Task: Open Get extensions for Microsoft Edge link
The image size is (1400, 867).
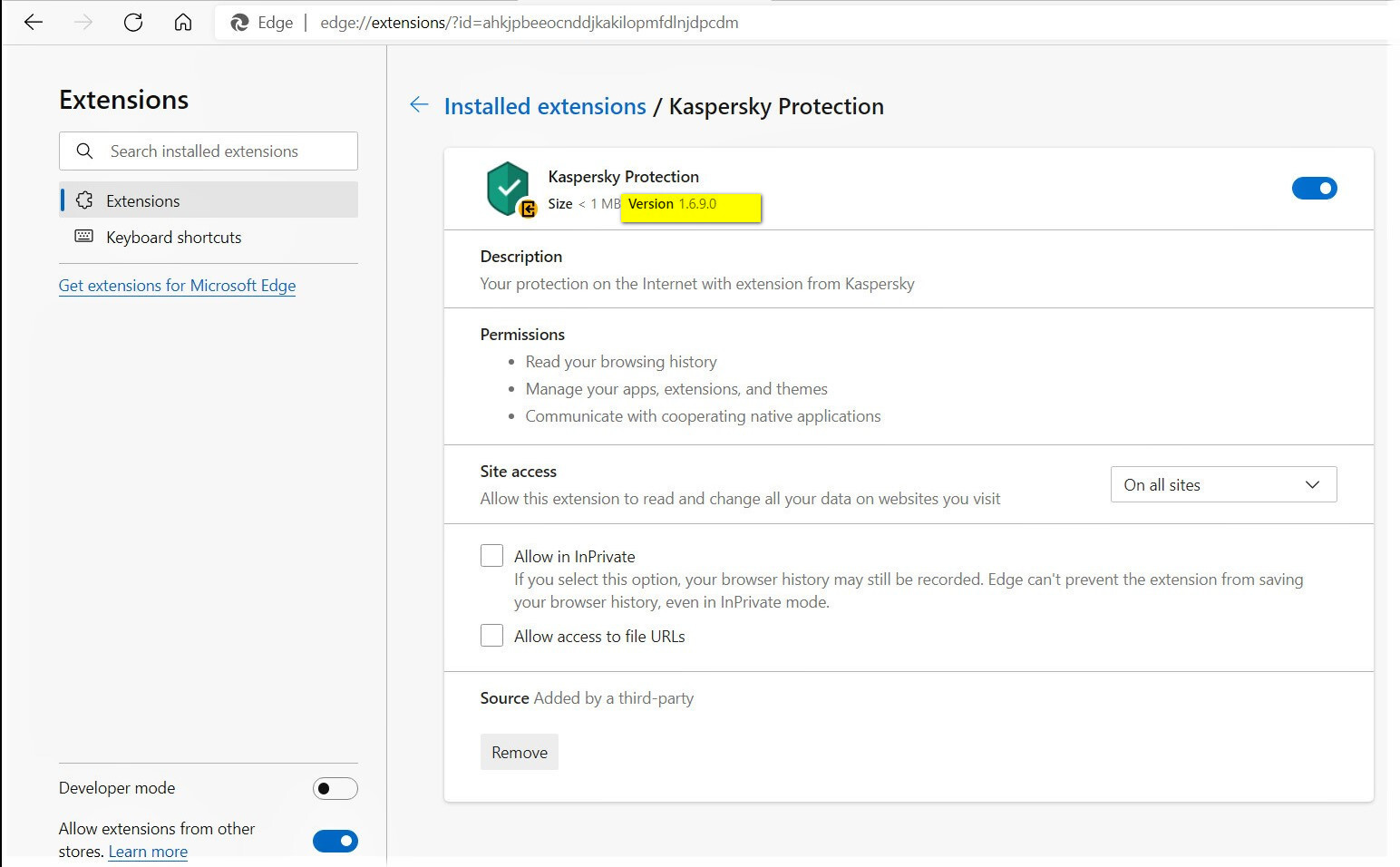Action: pyautogui.click(x=177, y=286)
